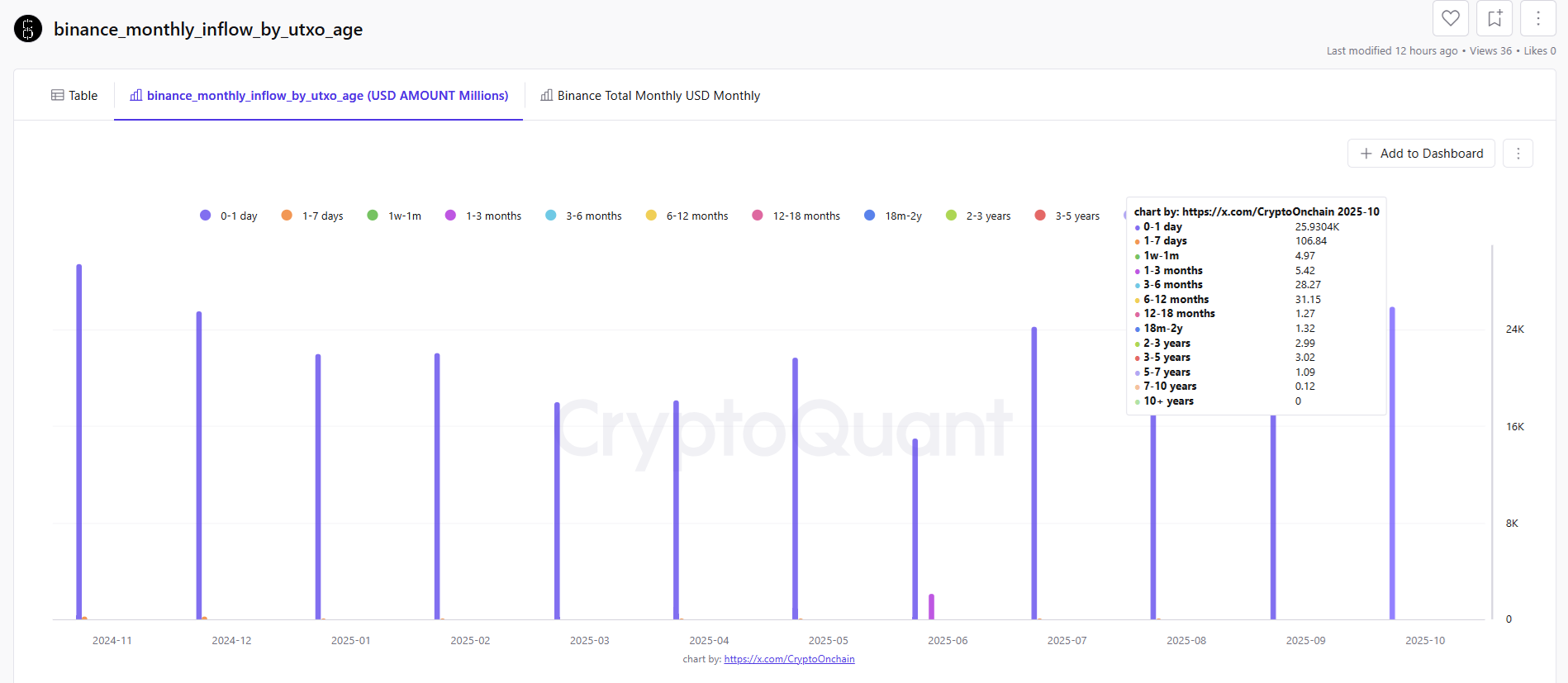
Task: Toggle the 18m-2y legend series
Action: (x=893, y=216)
